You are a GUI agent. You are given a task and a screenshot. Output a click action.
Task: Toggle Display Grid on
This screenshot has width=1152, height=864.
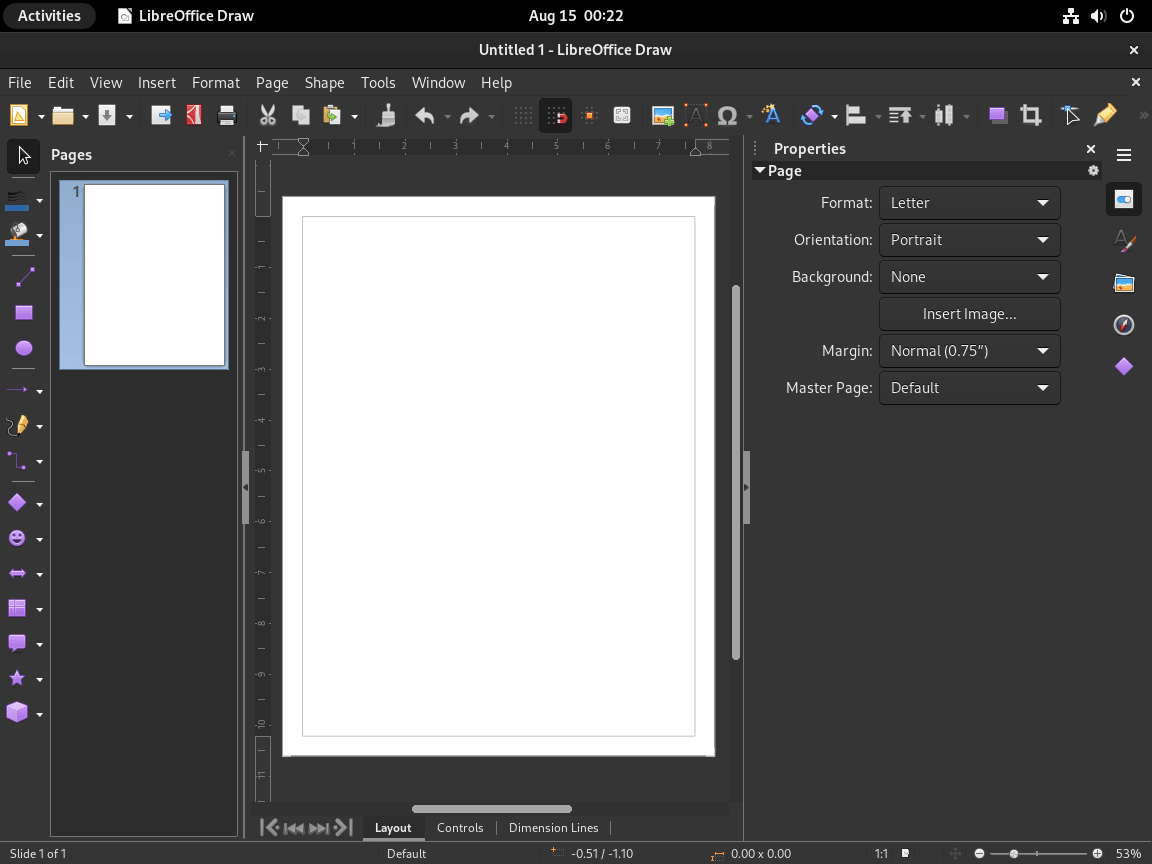(522, 115)
